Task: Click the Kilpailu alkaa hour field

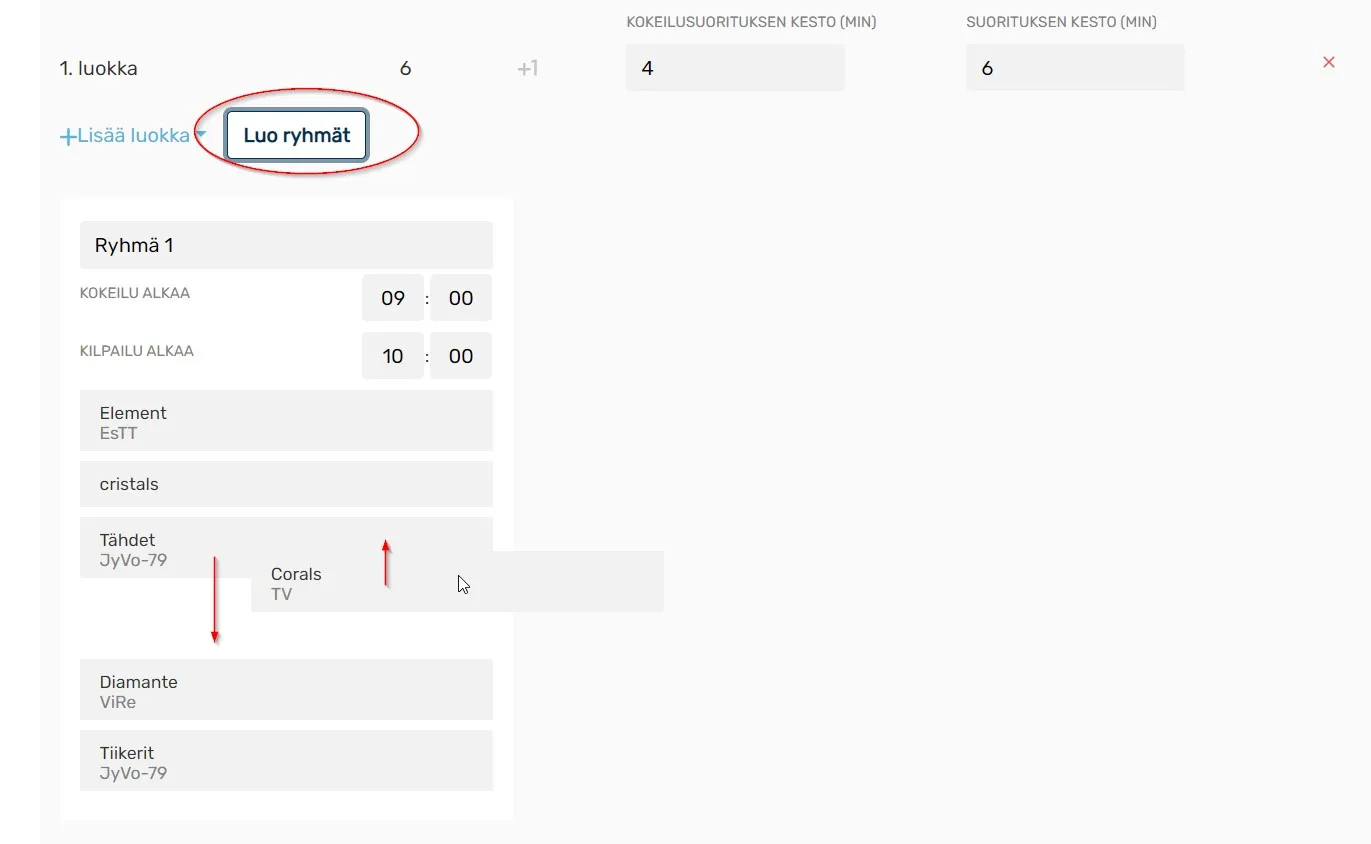Action: [x=393, y=356]
